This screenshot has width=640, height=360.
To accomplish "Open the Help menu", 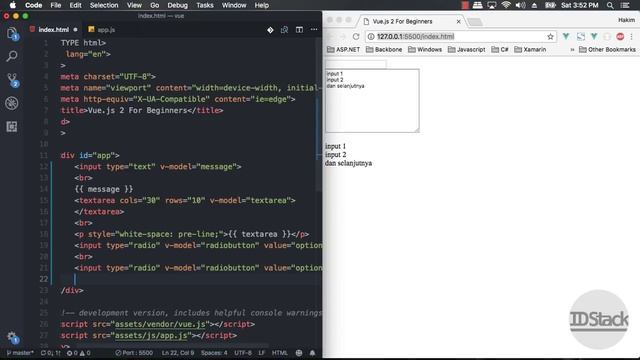I will (x=262, y=5).
